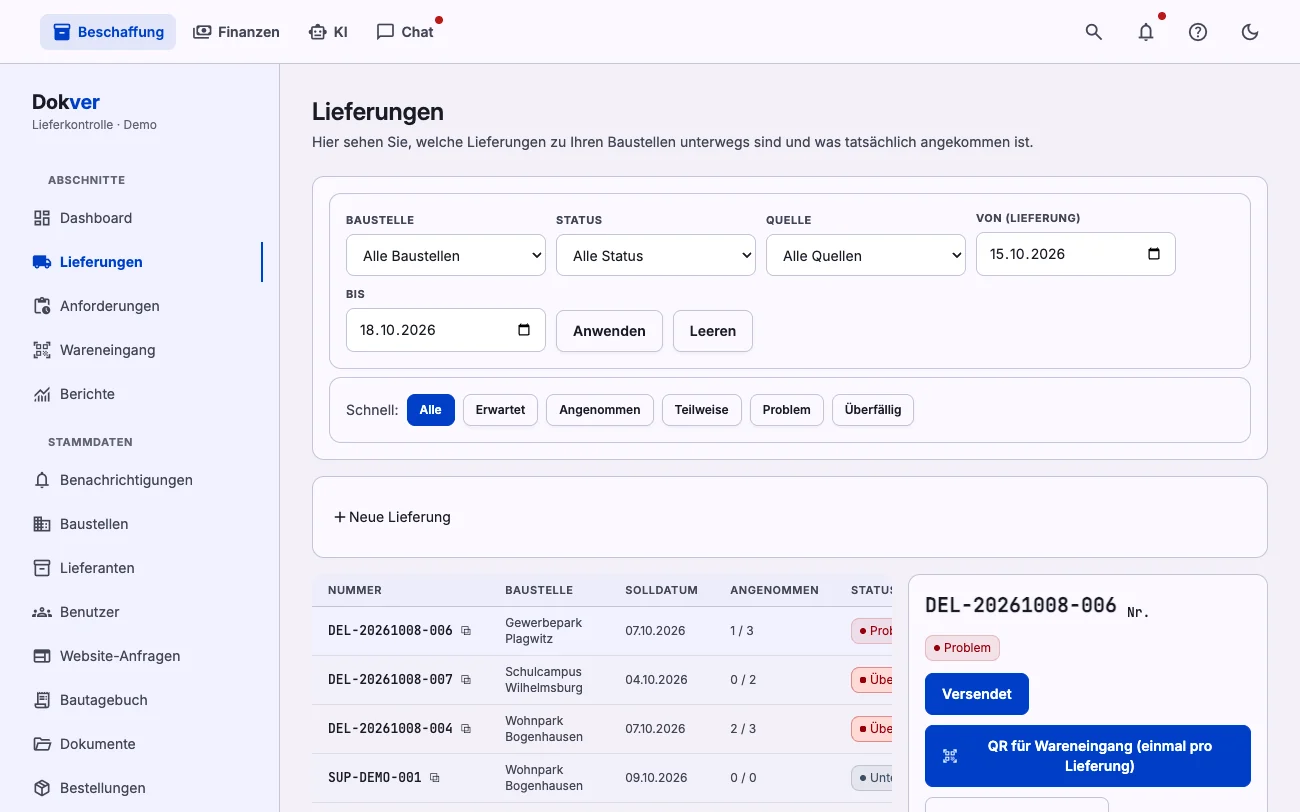The height and width of the screenshot is (812, 1300).
Task: Open calendar picker for Von date field
Action: pos(1154,254)
